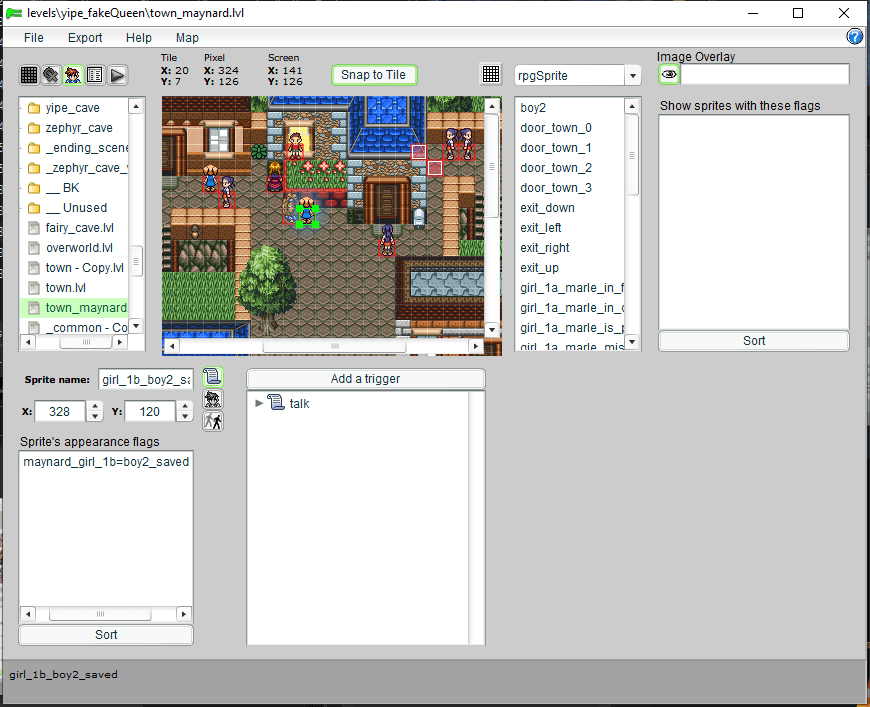Viewport: 870px width, 707px height.
Task: Toggle image overlay visibility eye icon
Action: 669,75
